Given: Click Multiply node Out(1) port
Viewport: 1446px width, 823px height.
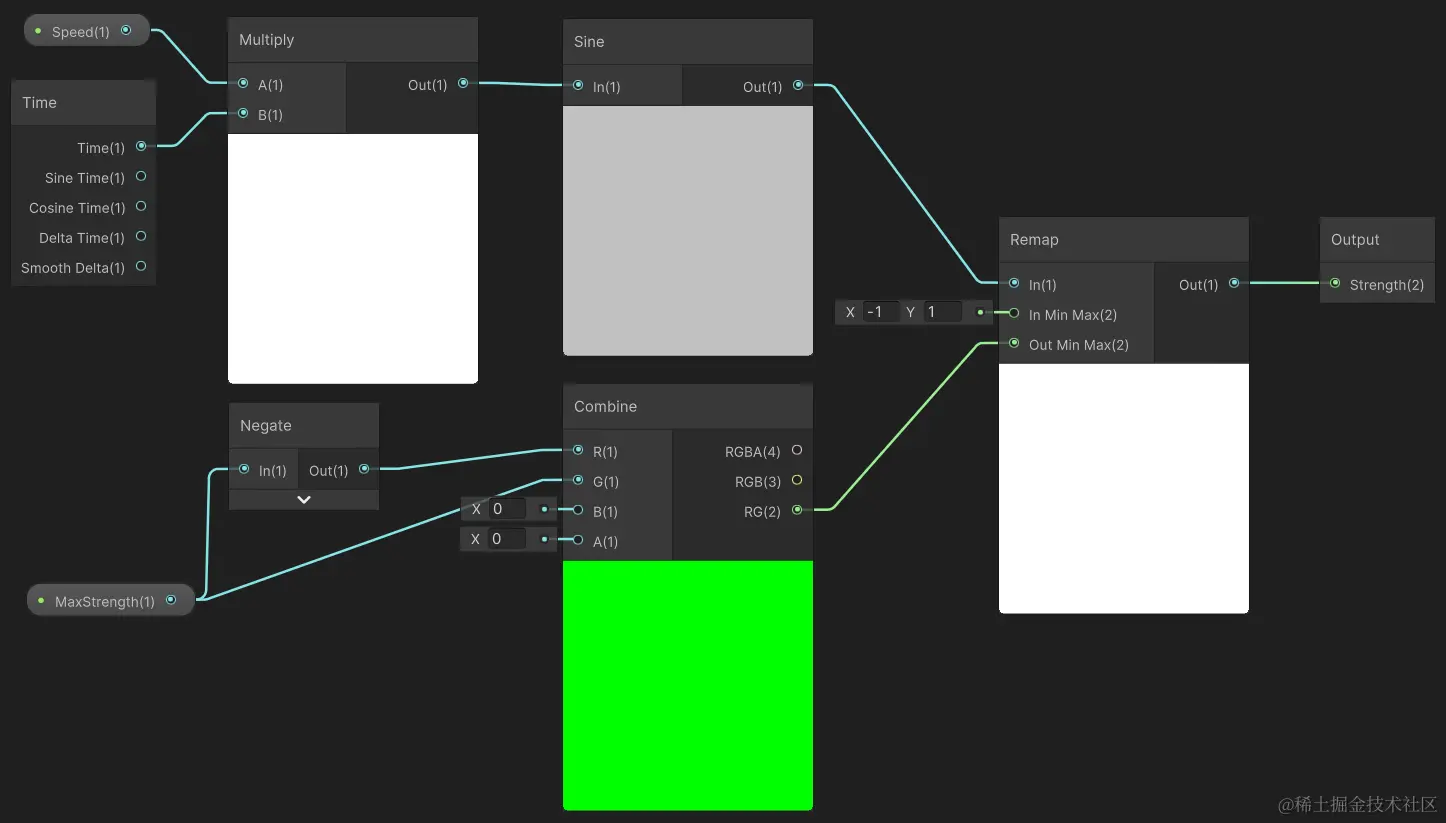Looking at the screenshot, I should tap(463, 84).
